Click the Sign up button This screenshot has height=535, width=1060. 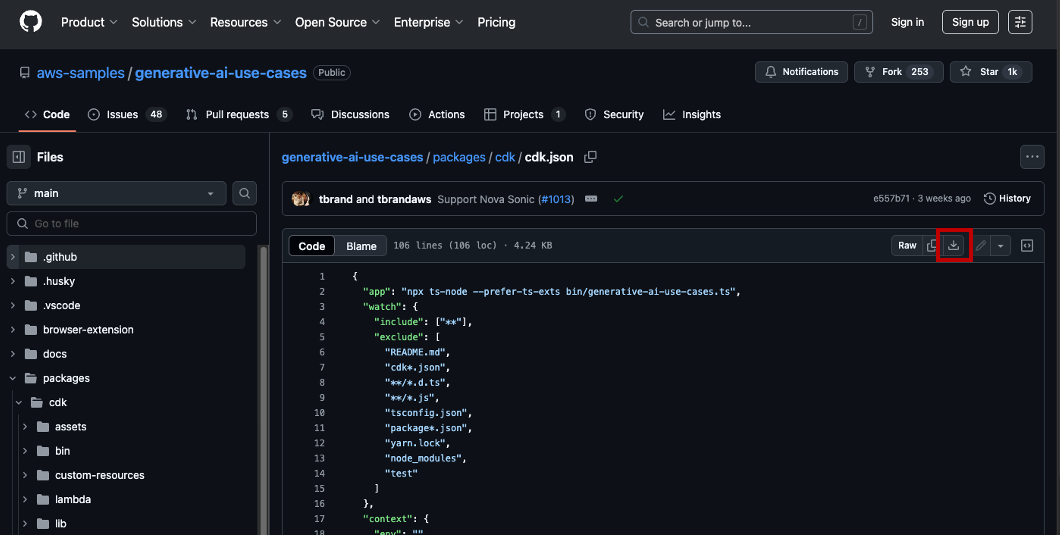(x=970, y=22)
